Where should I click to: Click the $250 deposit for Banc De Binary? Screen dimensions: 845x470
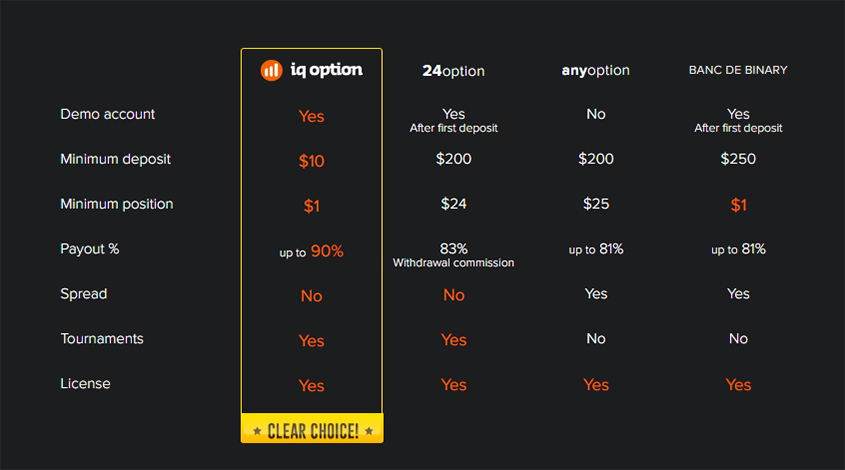738,159
